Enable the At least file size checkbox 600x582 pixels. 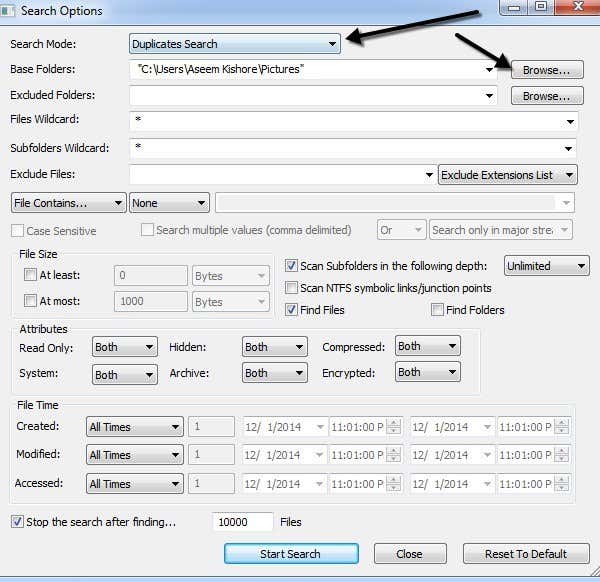30,274
